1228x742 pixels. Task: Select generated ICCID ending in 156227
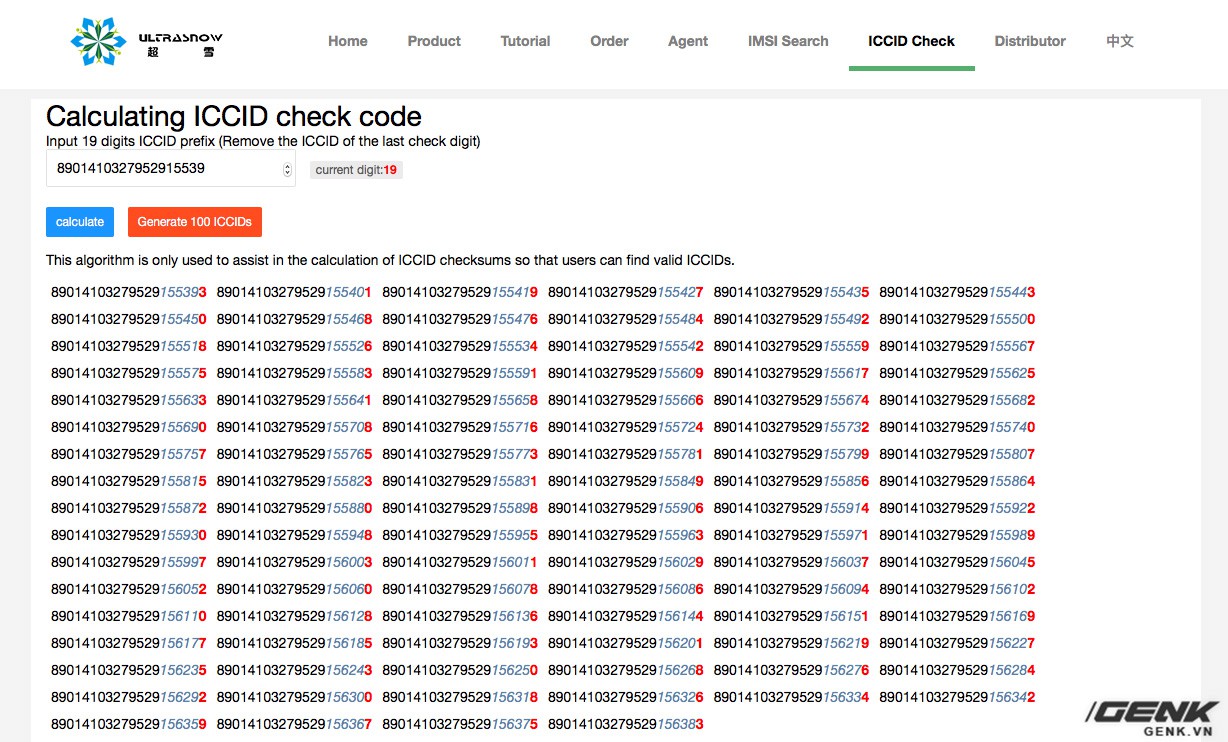tap(957, 644)
